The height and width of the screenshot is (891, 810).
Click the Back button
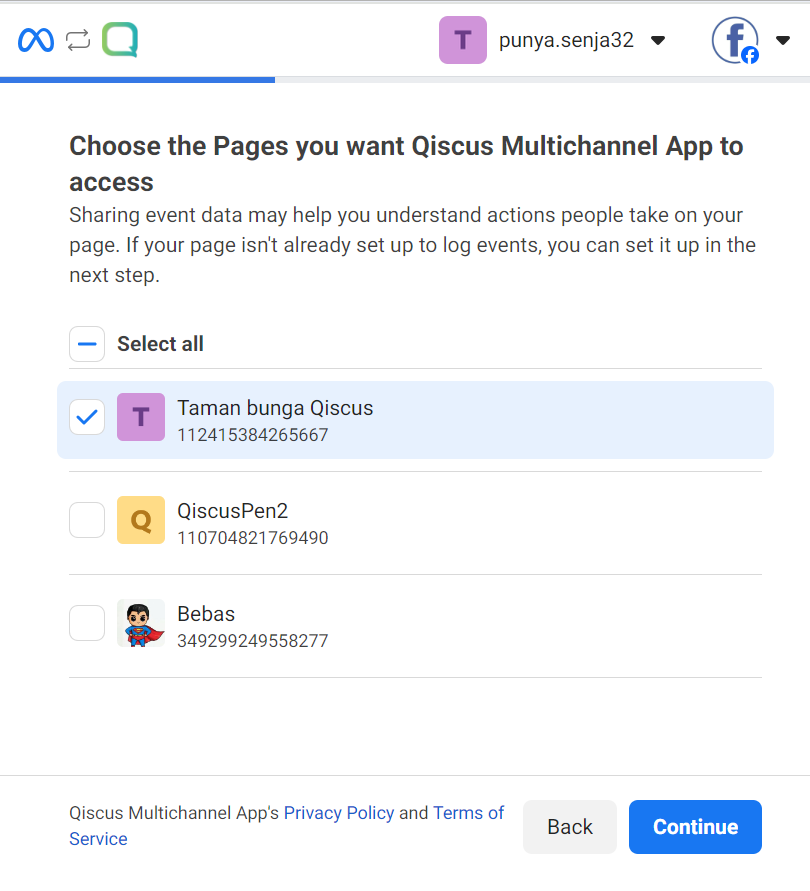click(570, 827)
